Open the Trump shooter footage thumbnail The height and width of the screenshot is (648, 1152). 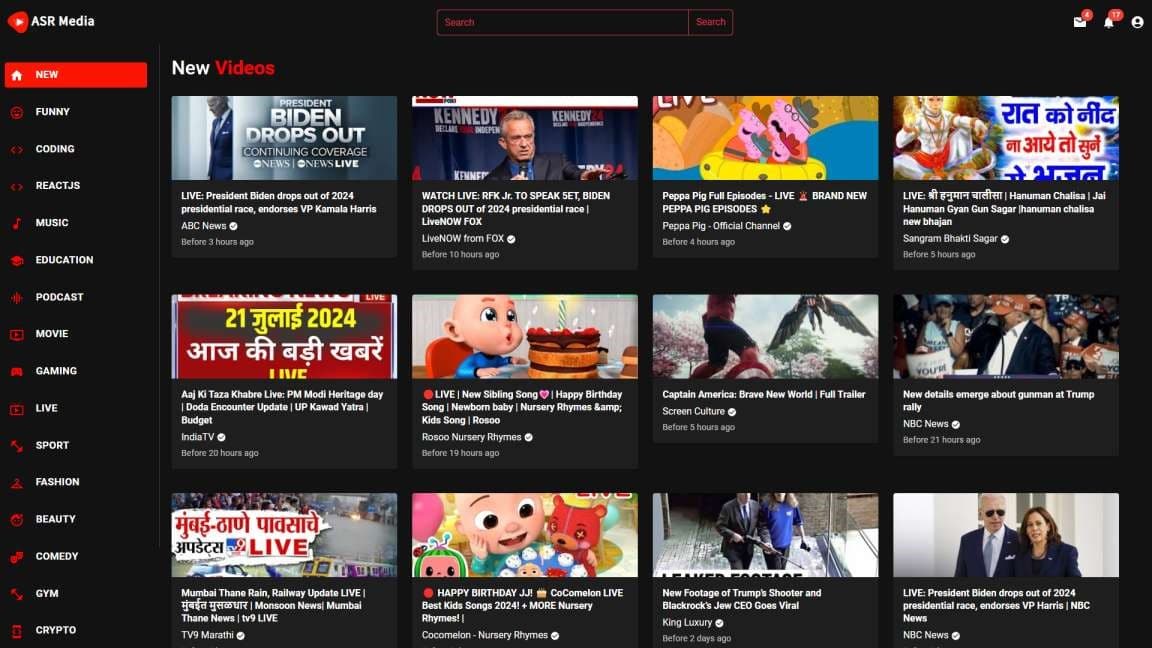pyautogui.click(x=765, y=535)
